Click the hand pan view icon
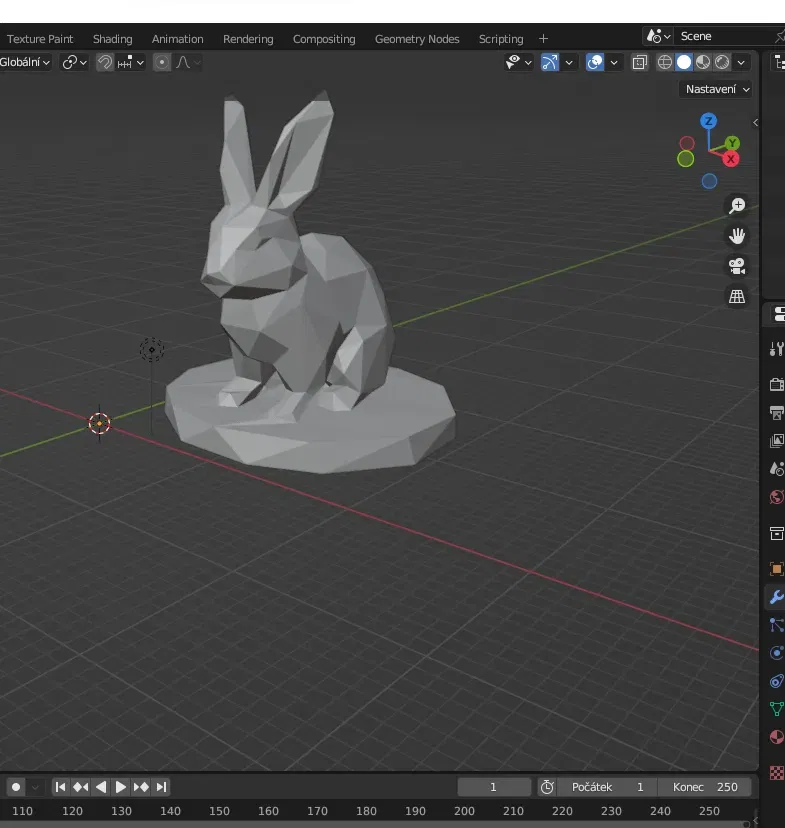The image size is (785, 828). 737,236
